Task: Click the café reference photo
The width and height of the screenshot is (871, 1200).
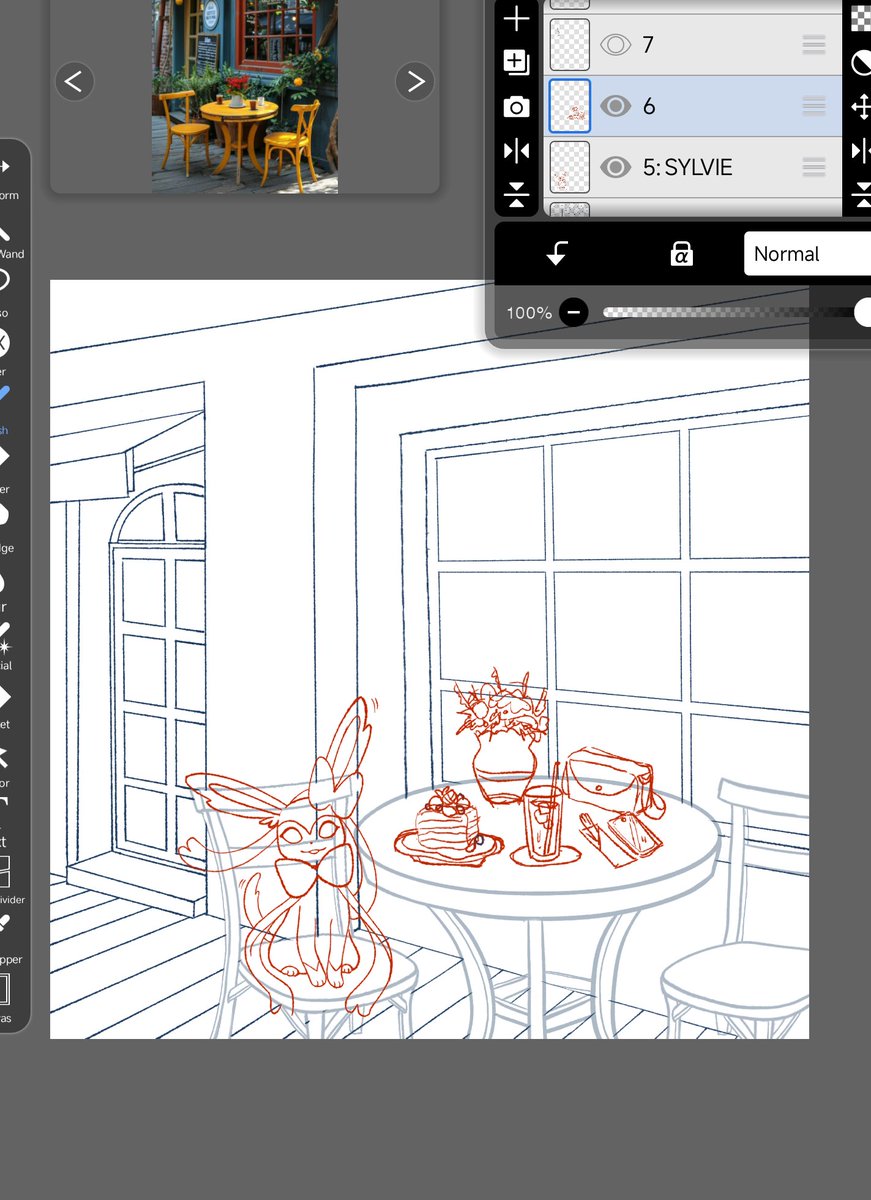Action: pos(245,96)
